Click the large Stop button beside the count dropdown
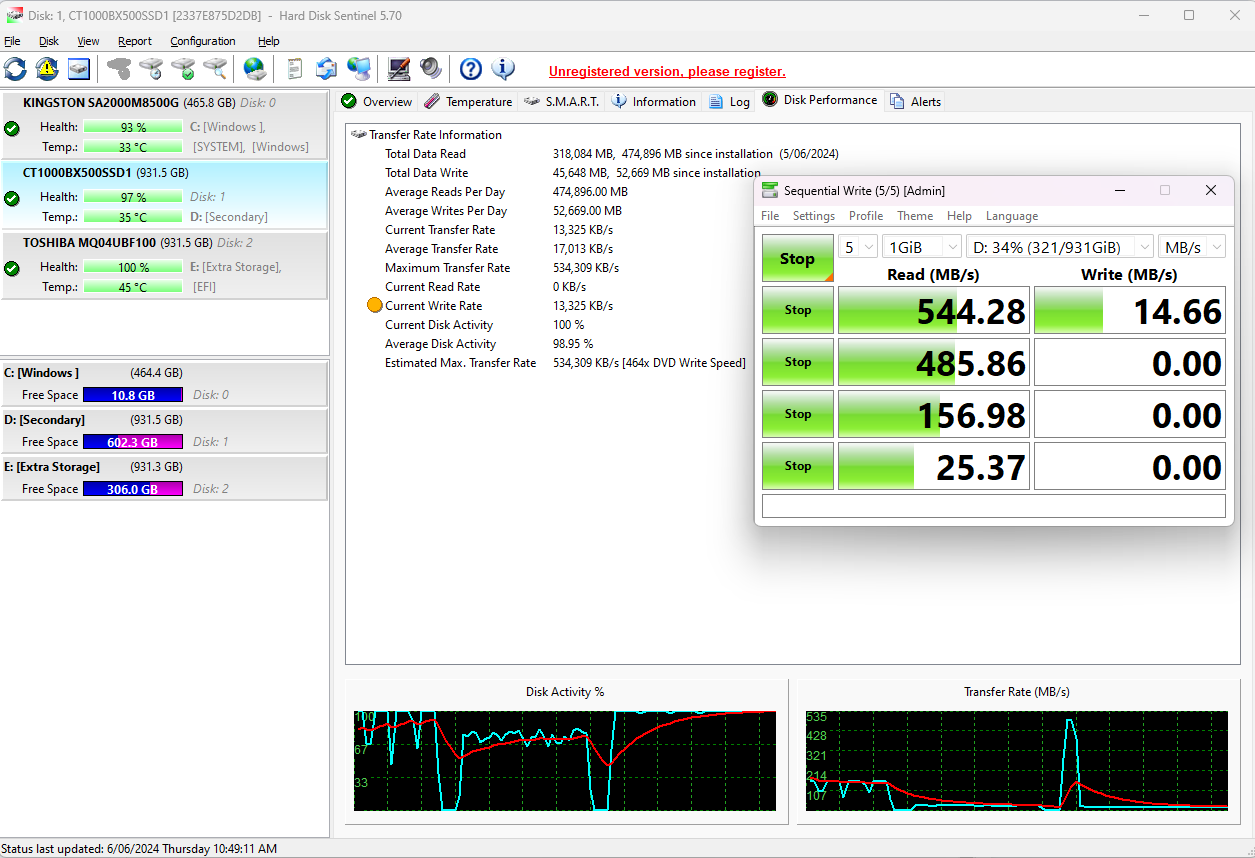Image resolution: width=1255 pixels, height=858 pixels. [x=797, y=258]
